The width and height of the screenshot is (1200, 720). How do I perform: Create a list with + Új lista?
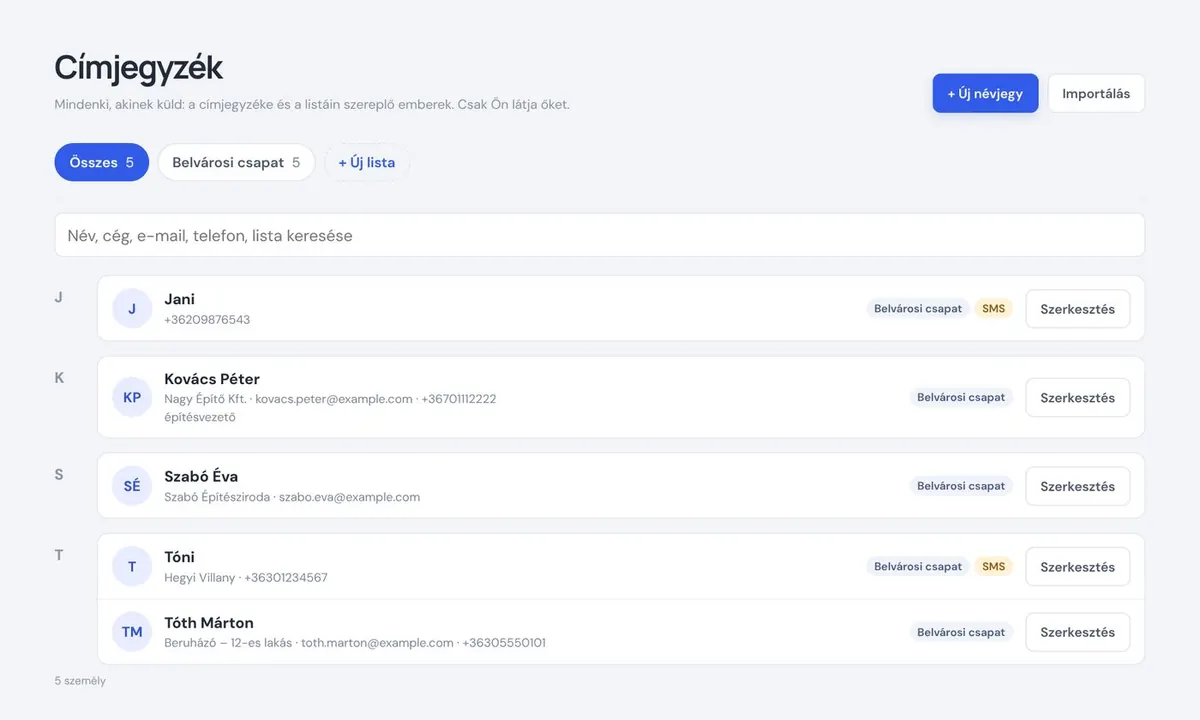[367, 162]
